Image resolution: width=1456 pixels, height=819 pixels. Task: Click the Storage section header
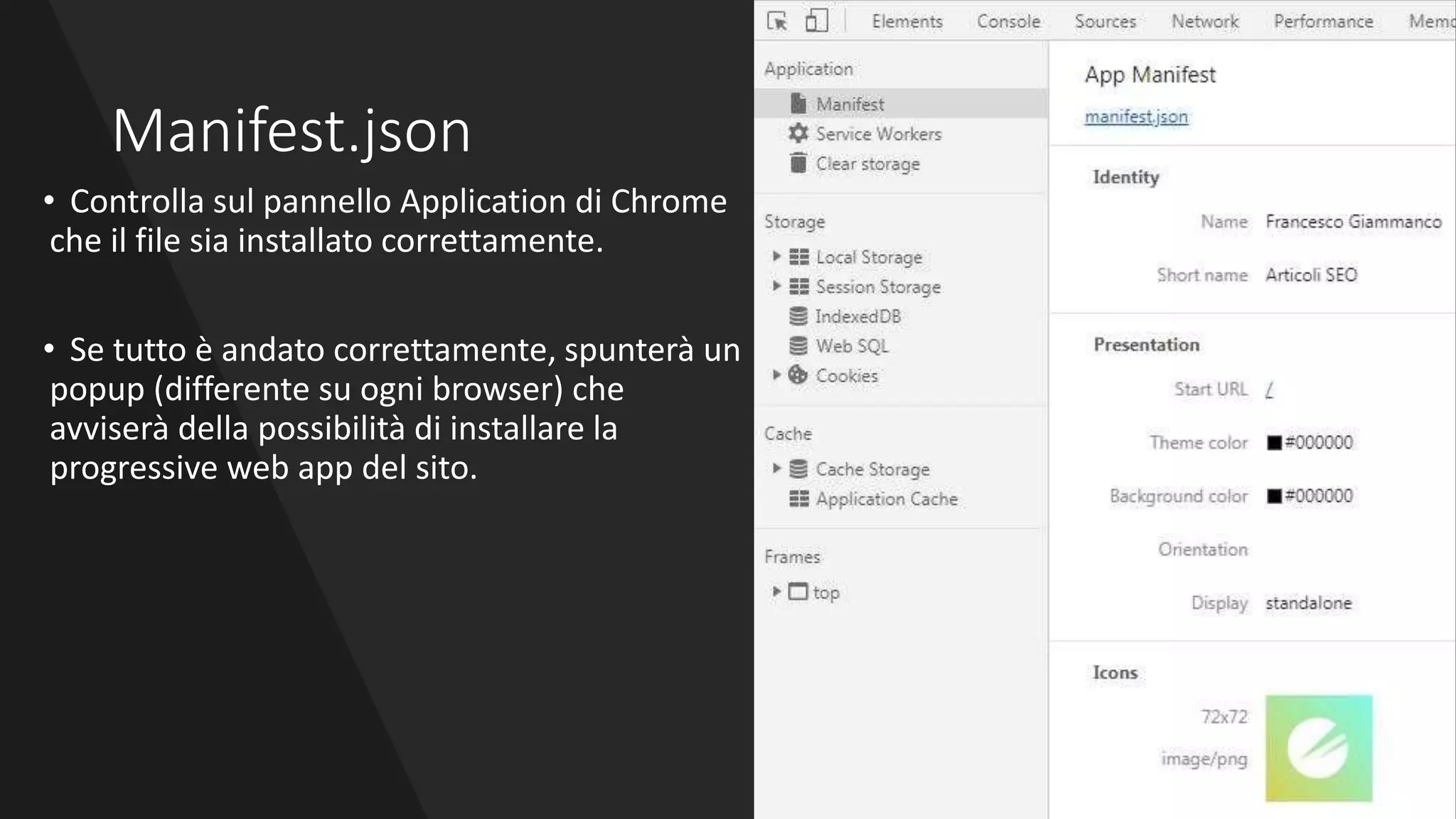794,223
